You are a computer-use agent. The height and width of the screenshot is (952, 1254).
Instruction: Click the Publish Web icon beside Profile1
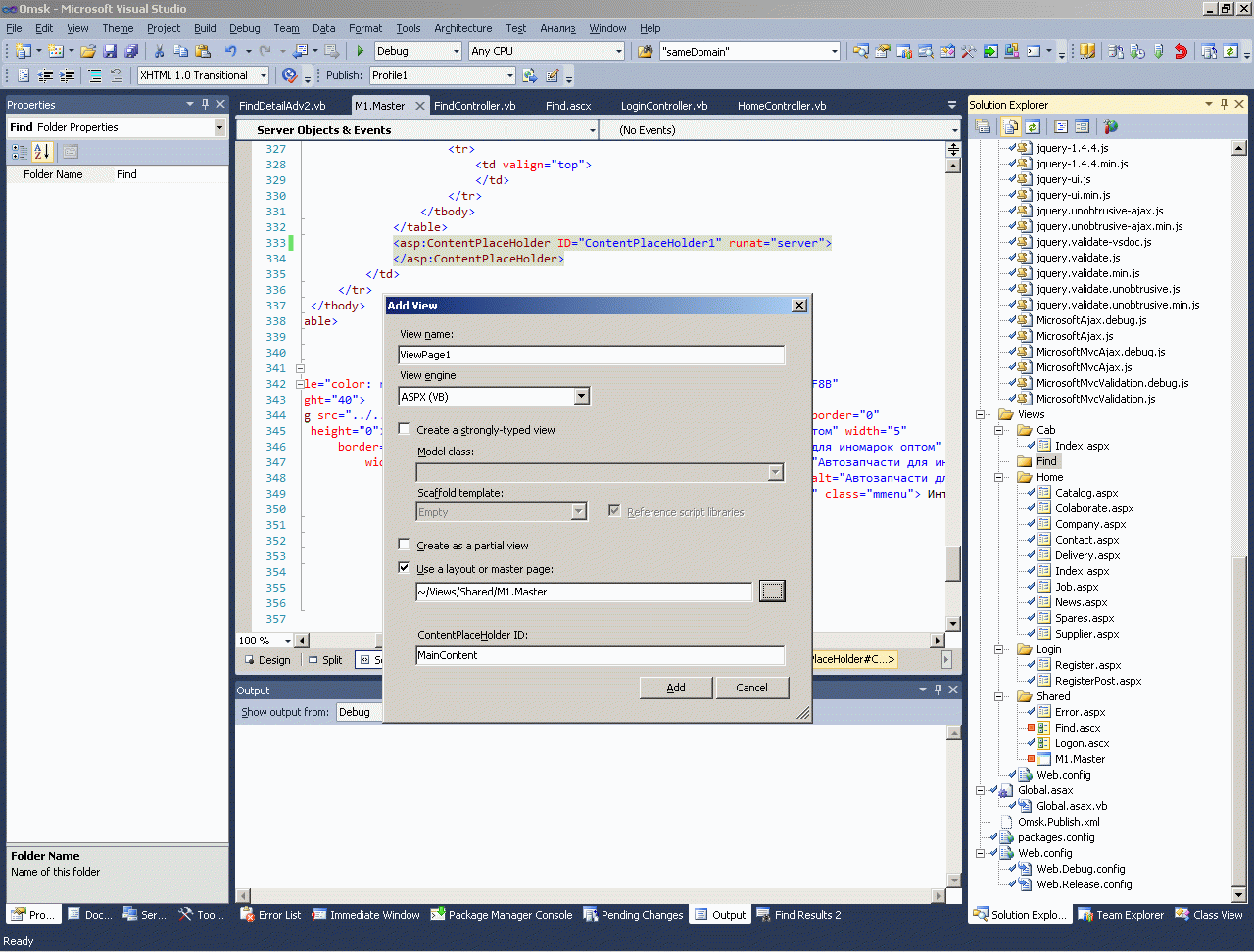click(x=530, y=75)
